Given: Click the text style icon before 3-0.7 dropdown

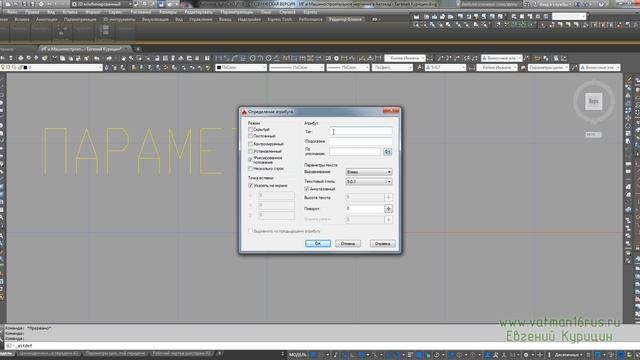Looking at the screenshot, I should [x=419, y=67].
